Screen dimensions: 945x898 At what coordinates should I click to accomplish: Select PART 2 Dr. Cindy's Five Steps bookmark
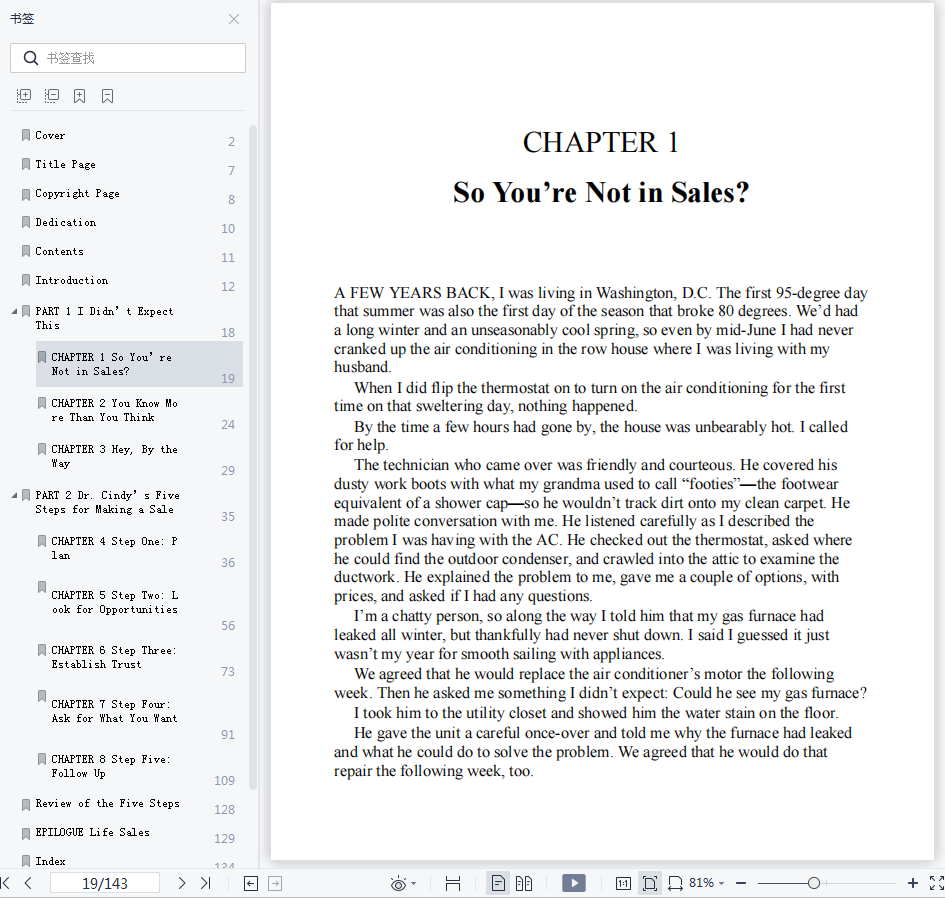point(107,502)
